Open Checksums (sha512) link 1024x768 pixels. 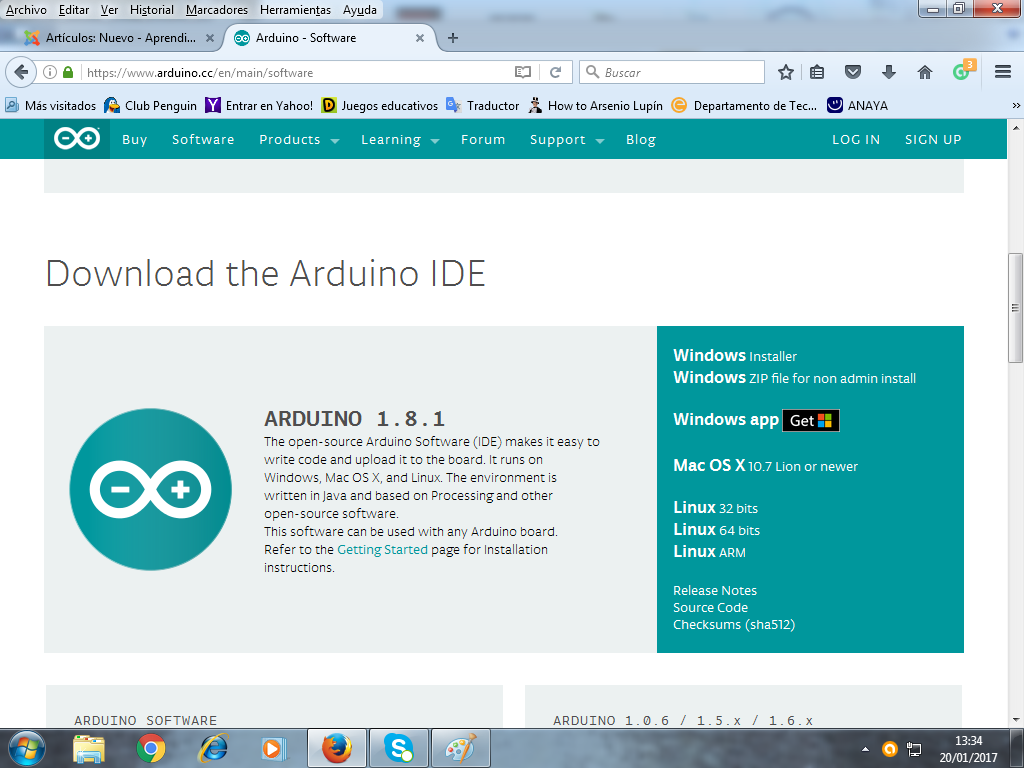click(x=734, y=624)
